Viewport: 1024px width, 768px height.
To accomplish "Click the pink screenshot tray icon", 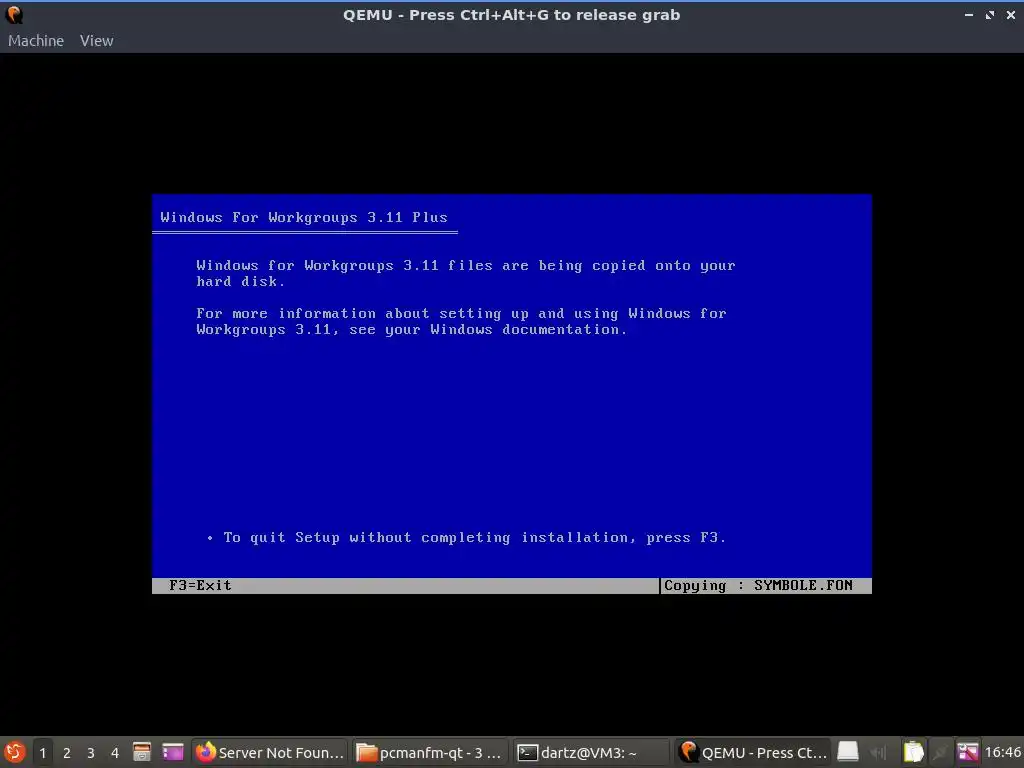I will tap(968, 752).
